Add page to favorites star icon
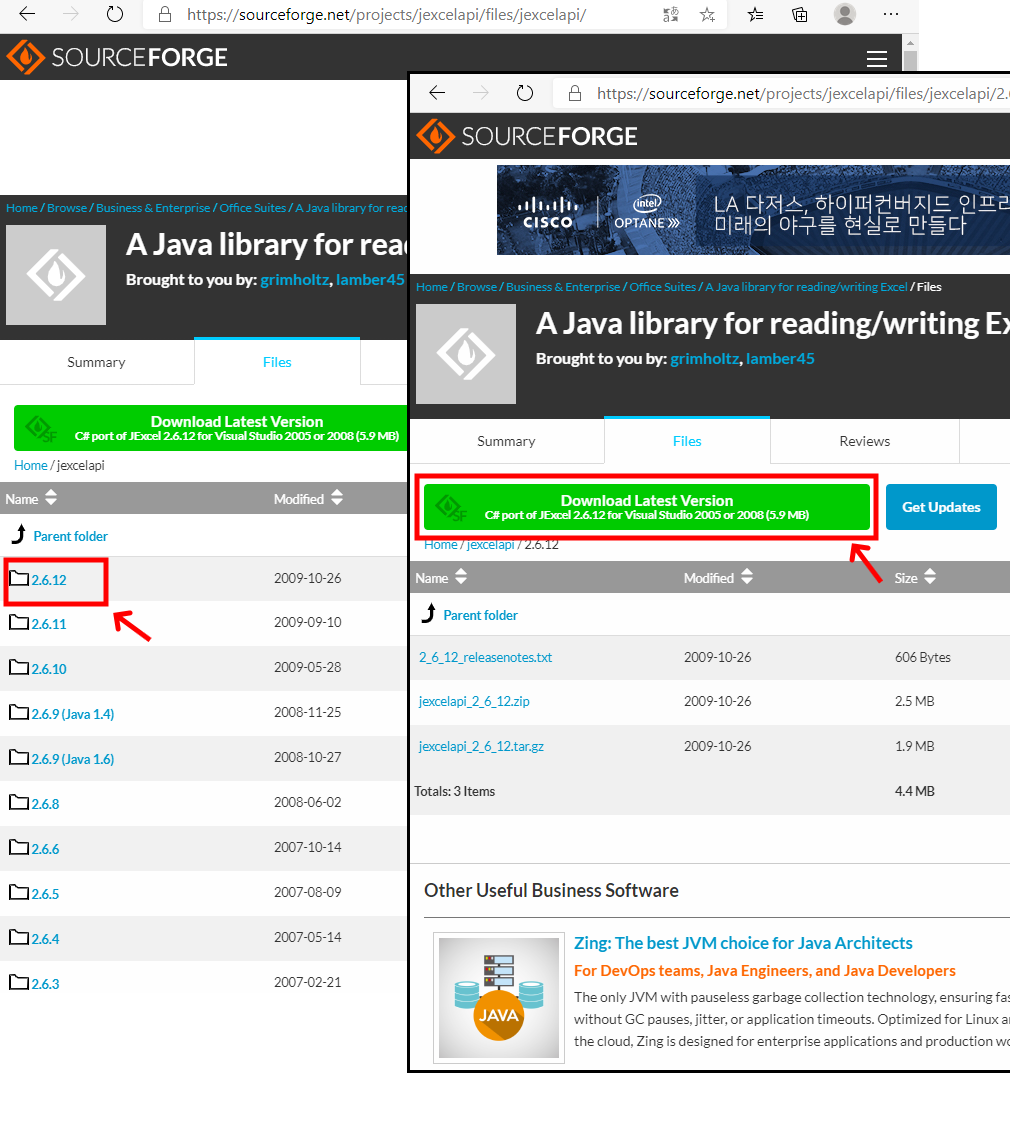Image resolution: width=1010 pixels, height=1131 pixels. 707,14
